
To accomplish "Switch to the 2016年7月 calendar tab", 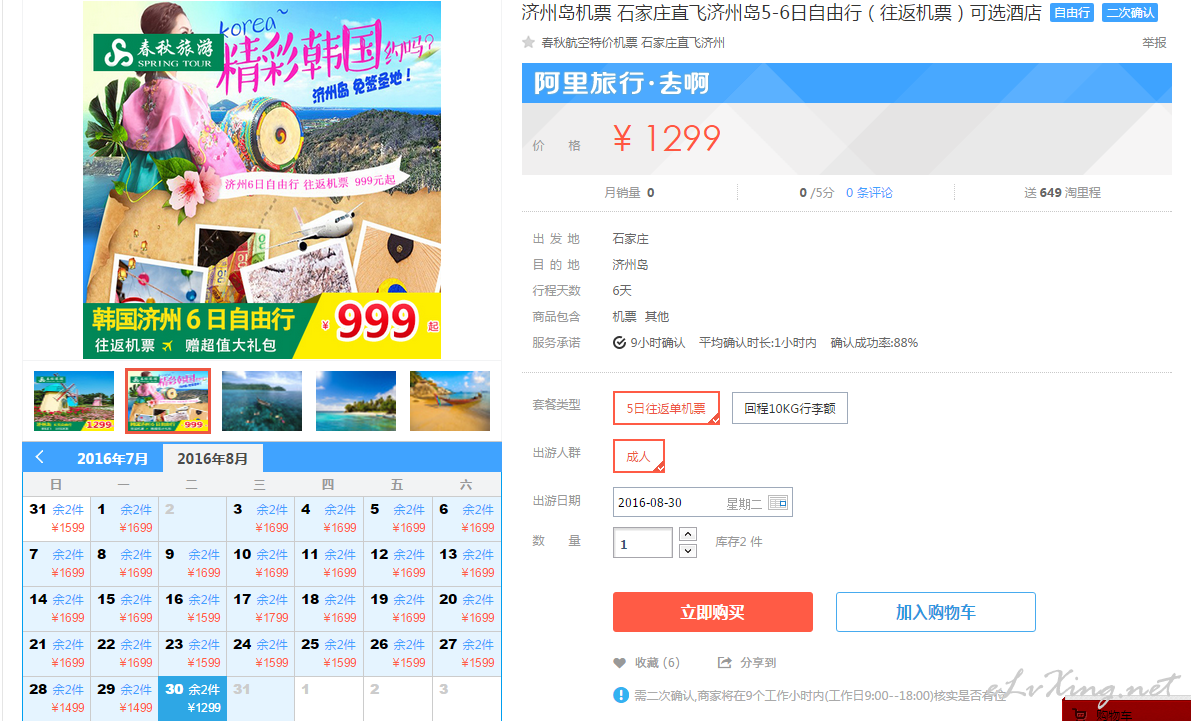I will [112, 458].
